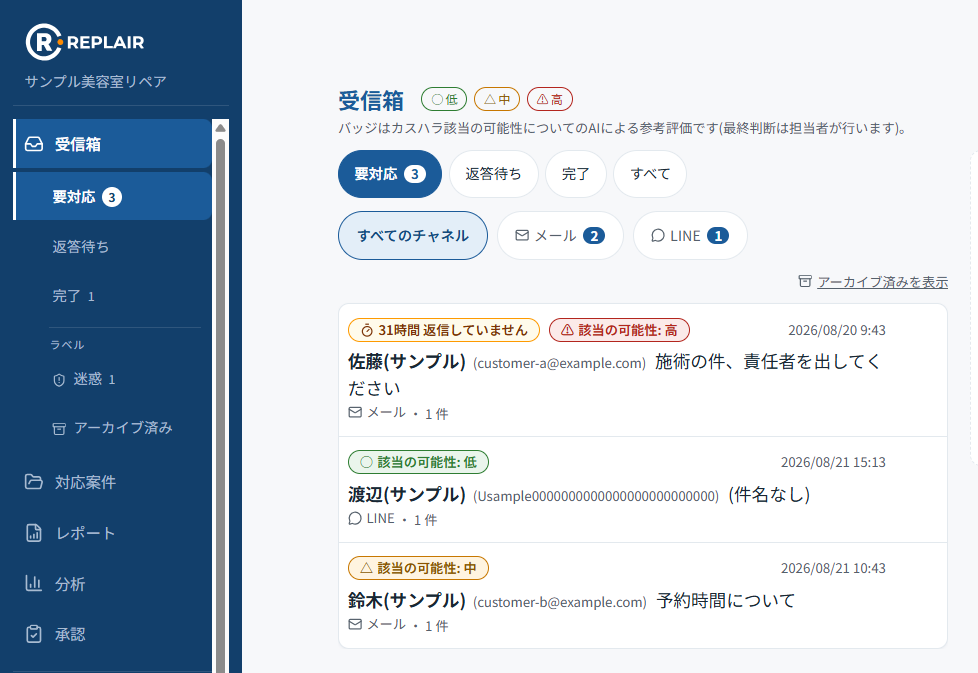The image size is (978, 673).
Task: Click サンプル美容室リペア salon name
Action: coord(95,82)
